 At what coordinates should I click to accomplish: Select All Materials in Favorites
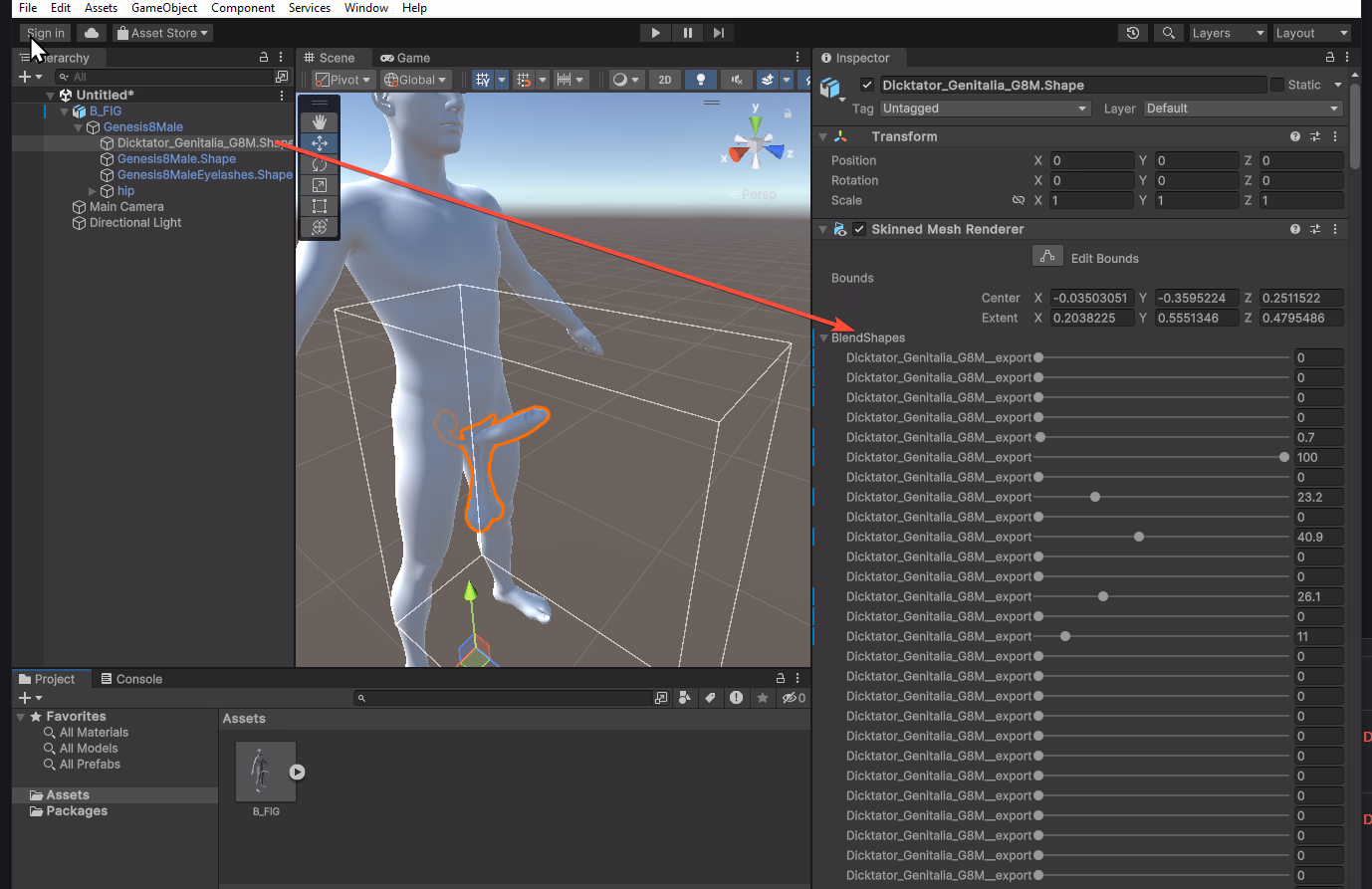point(94,733)
